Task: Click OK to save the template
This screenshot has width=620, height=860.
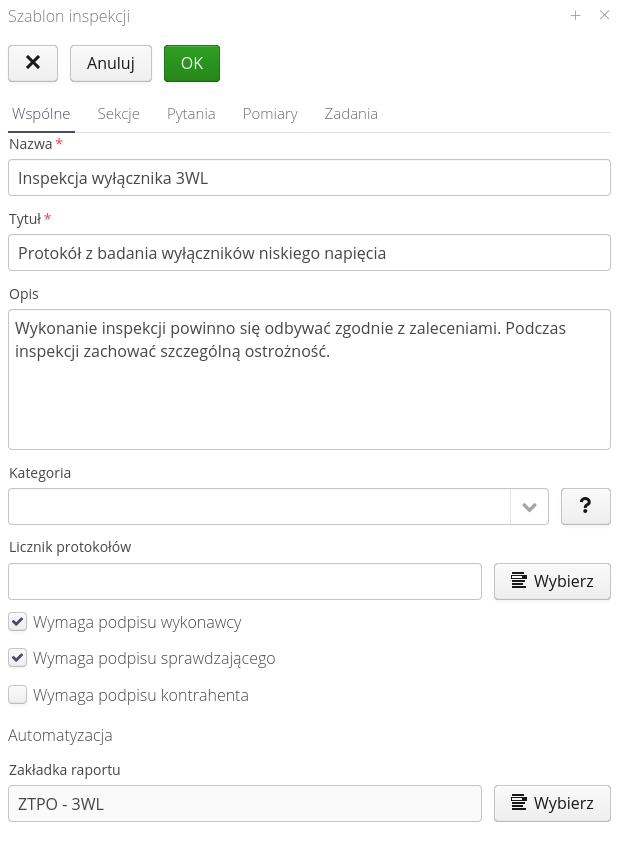Action: tap(191, 63)
